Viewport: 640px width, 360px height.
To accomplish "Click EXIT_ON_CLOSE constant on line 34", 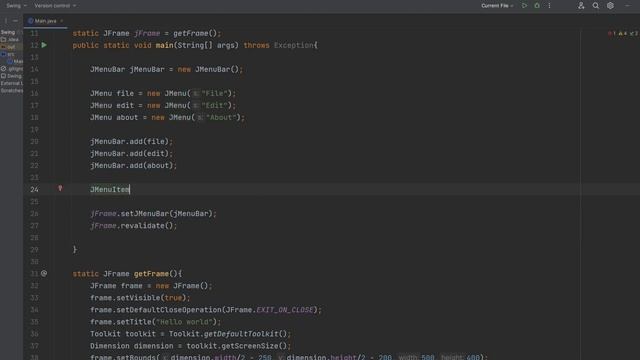I will 284,310.
